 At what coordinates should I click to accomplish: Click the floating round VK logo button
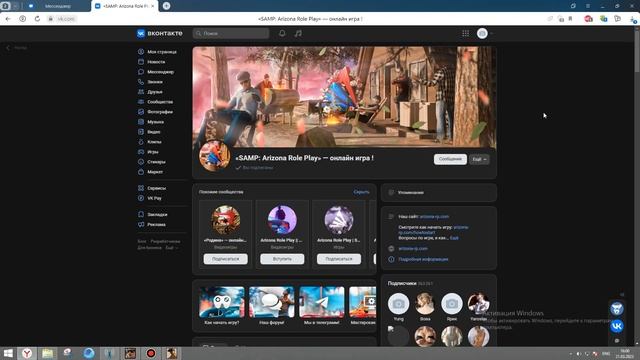617,326
